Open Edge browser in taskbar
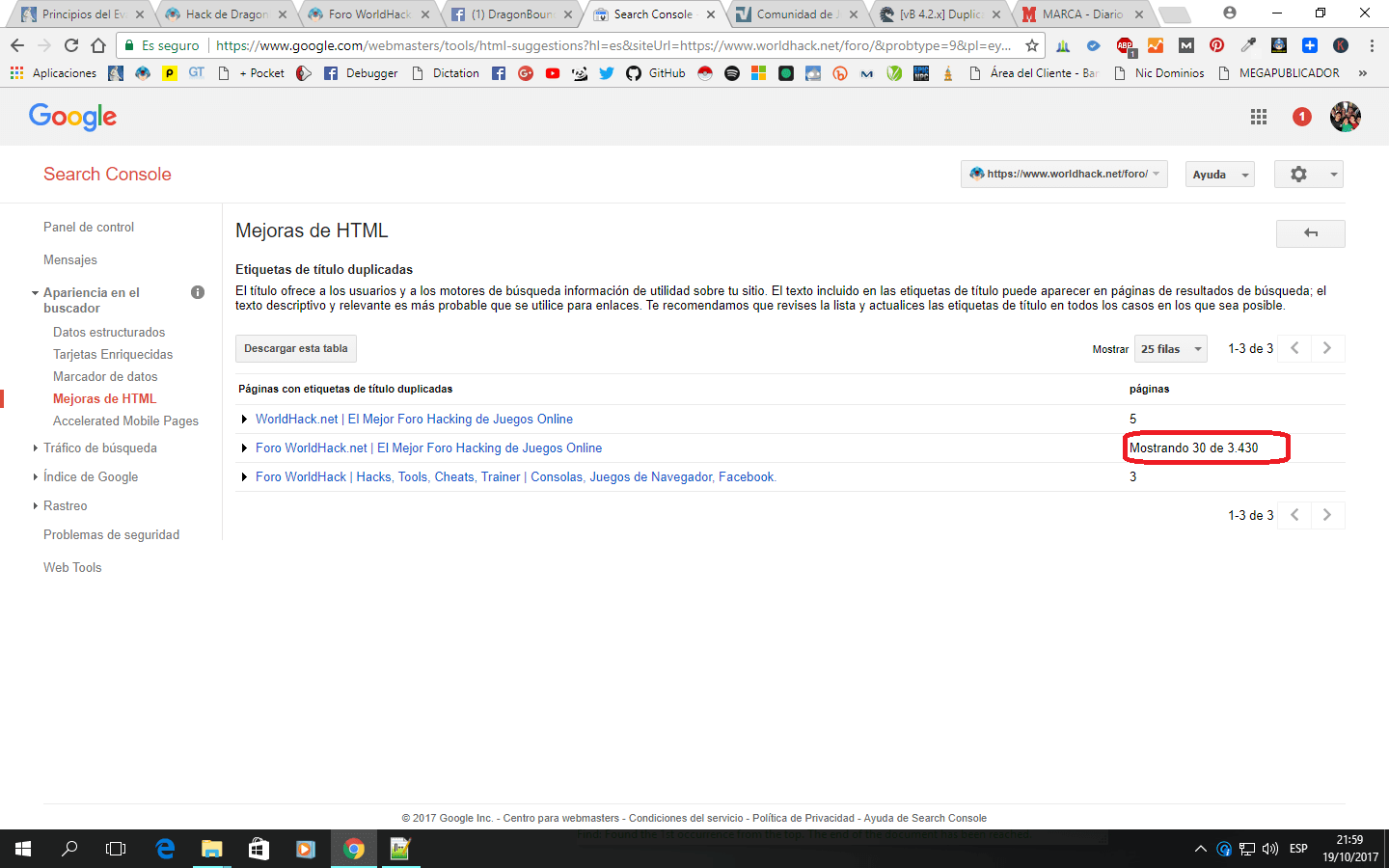This screenshot has height=868, width=1389. [x=165, y=849]
